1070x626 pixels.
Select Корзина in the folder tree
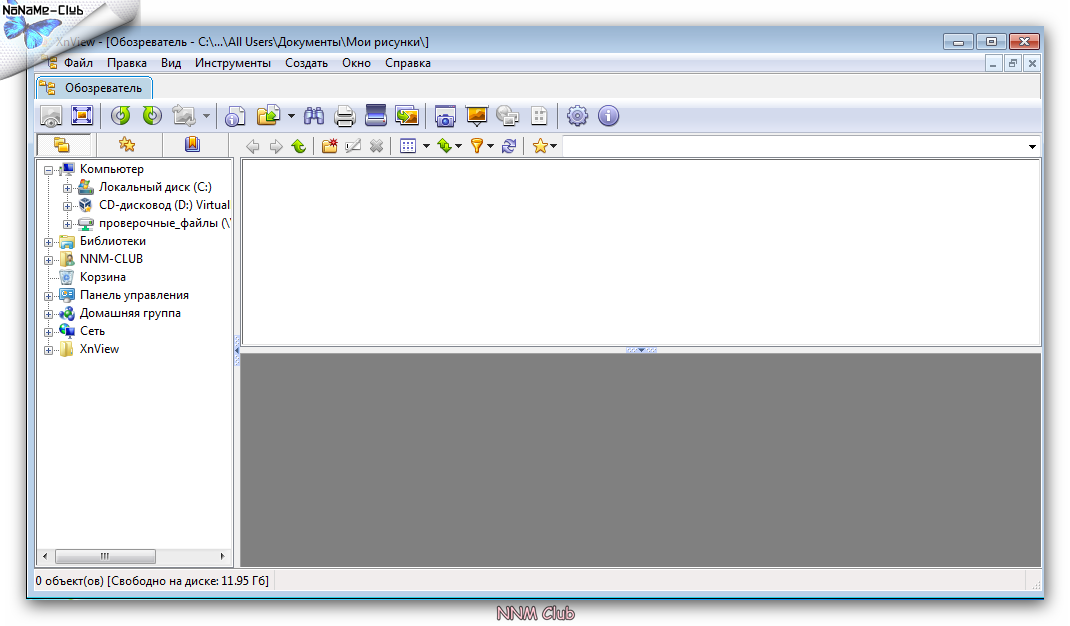pyautogui.click(x=102, y=277)
